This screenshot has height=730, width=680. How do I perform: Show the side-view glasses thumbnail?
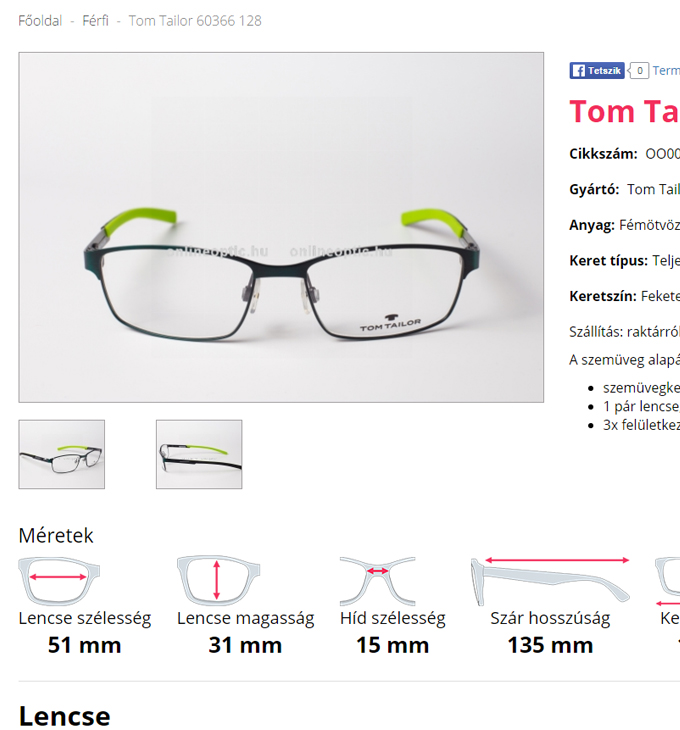[x=199, y=454]
